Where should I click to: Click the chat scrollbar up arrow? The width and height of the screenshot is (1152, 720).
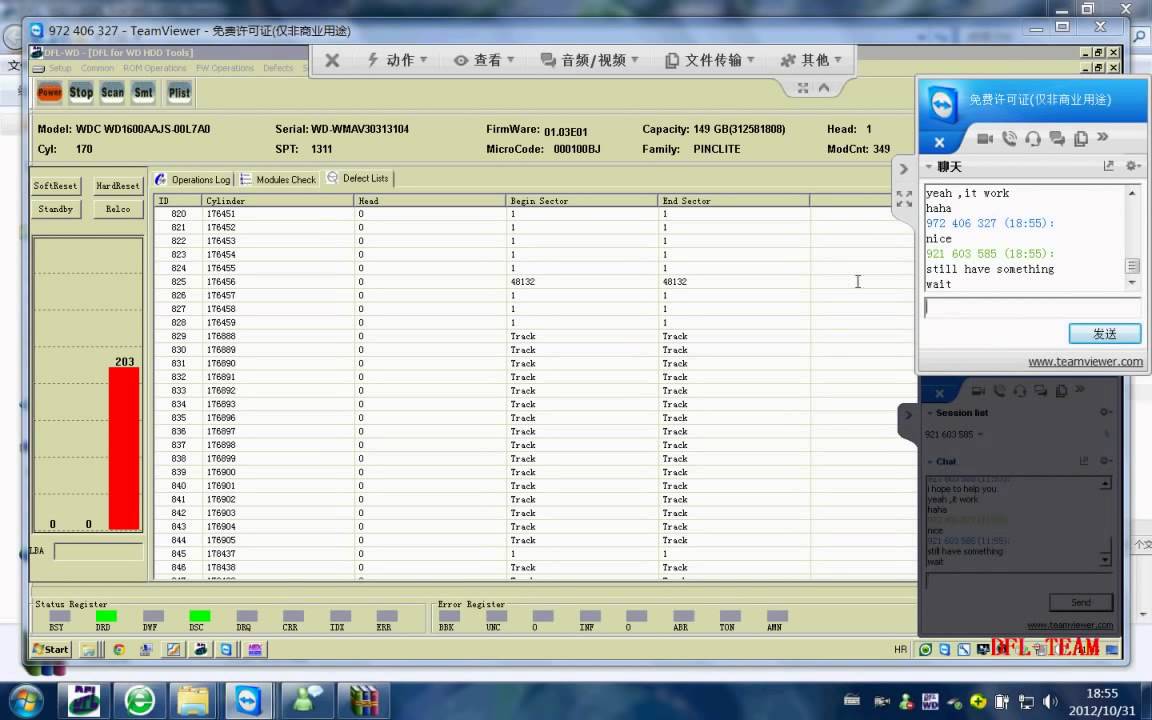click(x=1132, y=193)
